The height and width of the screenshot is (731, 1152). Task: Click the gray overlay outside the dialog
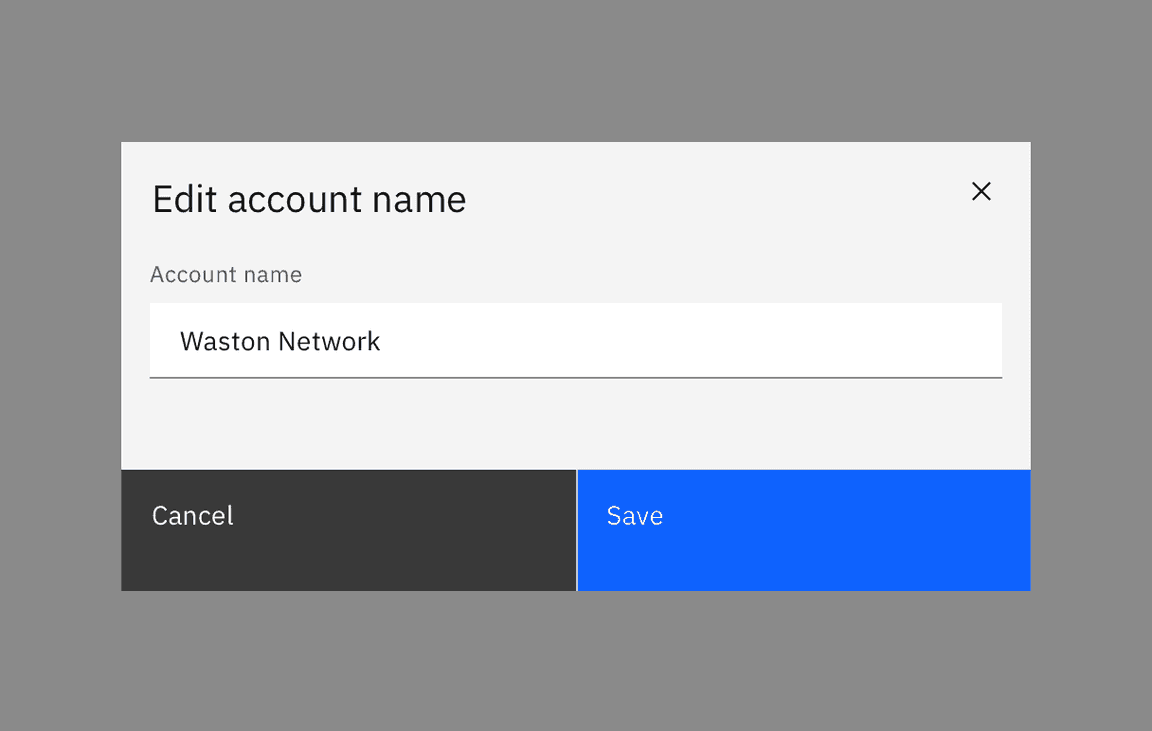[576, 670]
